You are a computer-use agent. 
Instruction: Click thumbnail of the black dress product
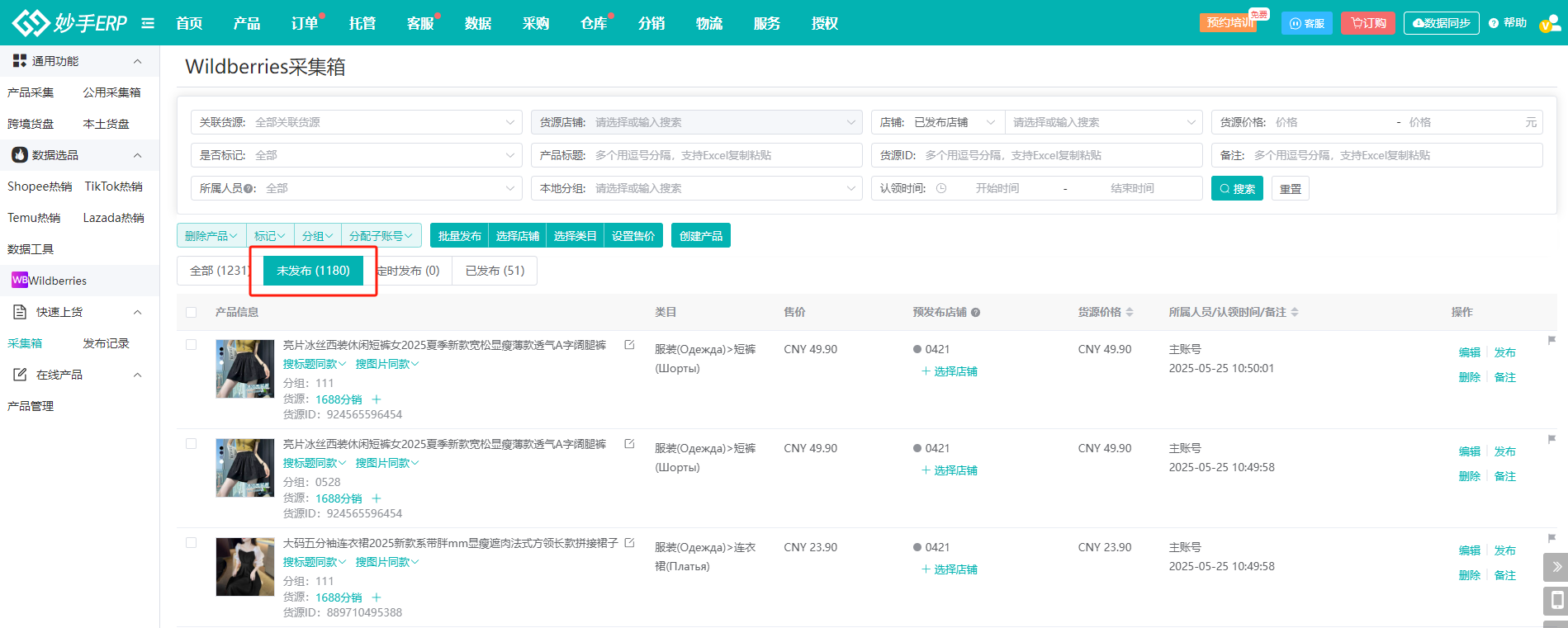244,567
